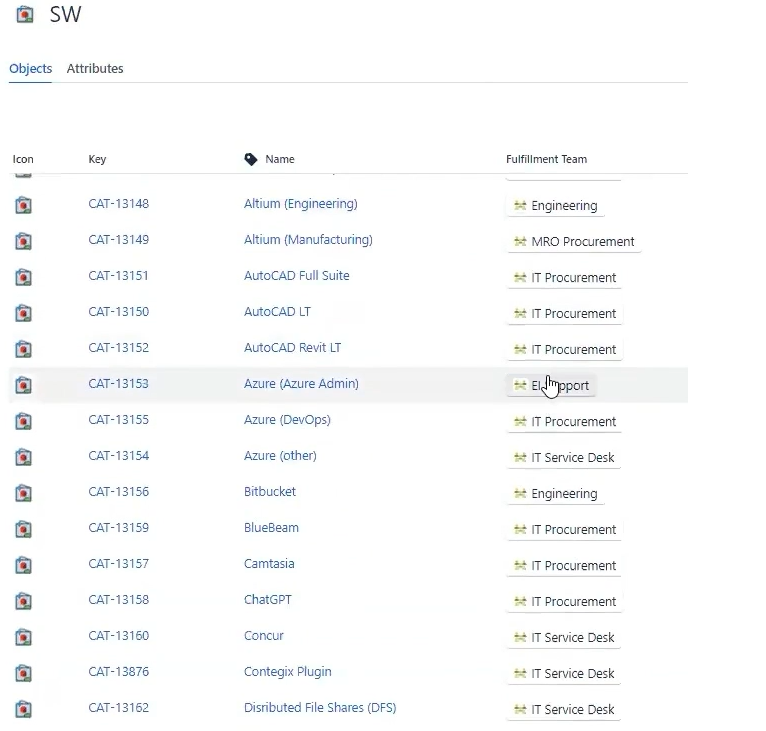Click the icon in the Azure (Azure Admin) row
Viewport: 766px width, 731px height.
point(23,385)
